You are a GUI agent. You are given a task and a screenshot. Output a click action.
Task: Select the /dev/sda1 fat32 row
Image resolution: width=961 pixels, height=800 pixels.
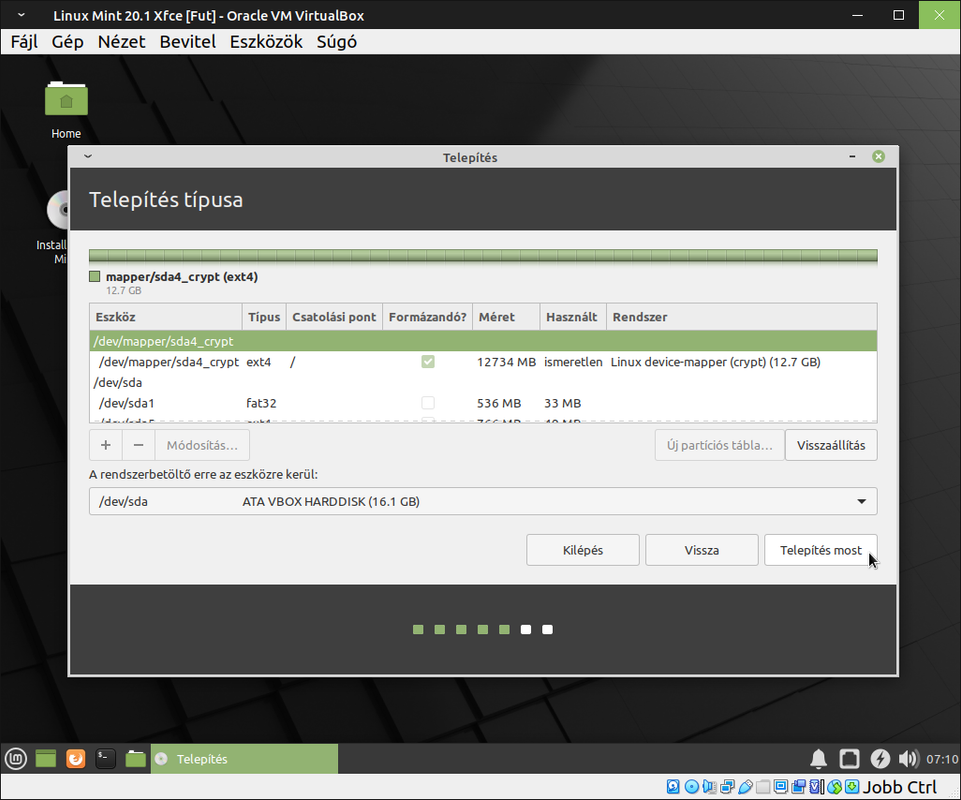click(483, 403)
